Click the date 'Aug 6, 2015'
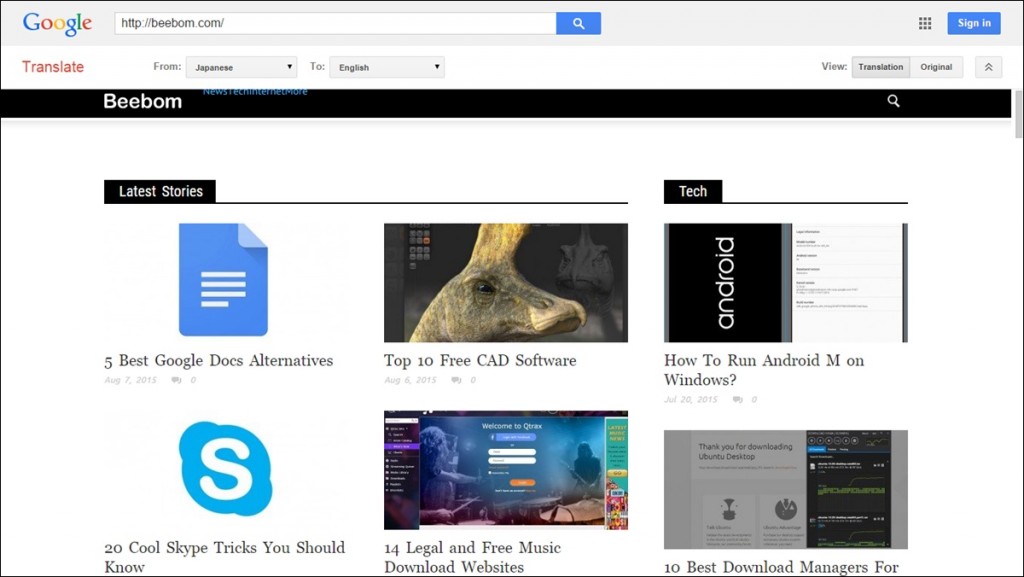The image size is (1024, 577). 410,380
